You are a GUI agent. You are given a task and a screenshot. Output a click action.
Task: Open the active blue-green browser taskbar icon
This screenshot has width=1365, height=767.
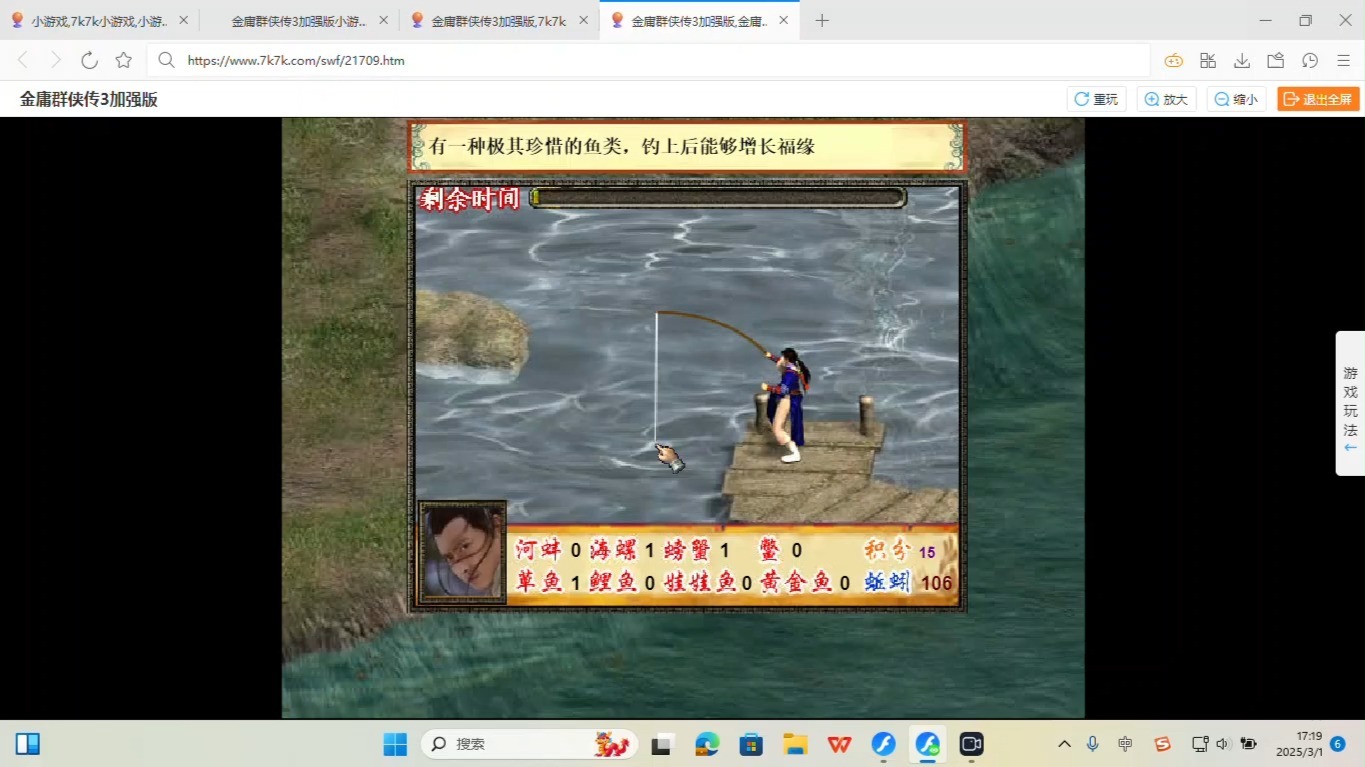tap(927, 744)
